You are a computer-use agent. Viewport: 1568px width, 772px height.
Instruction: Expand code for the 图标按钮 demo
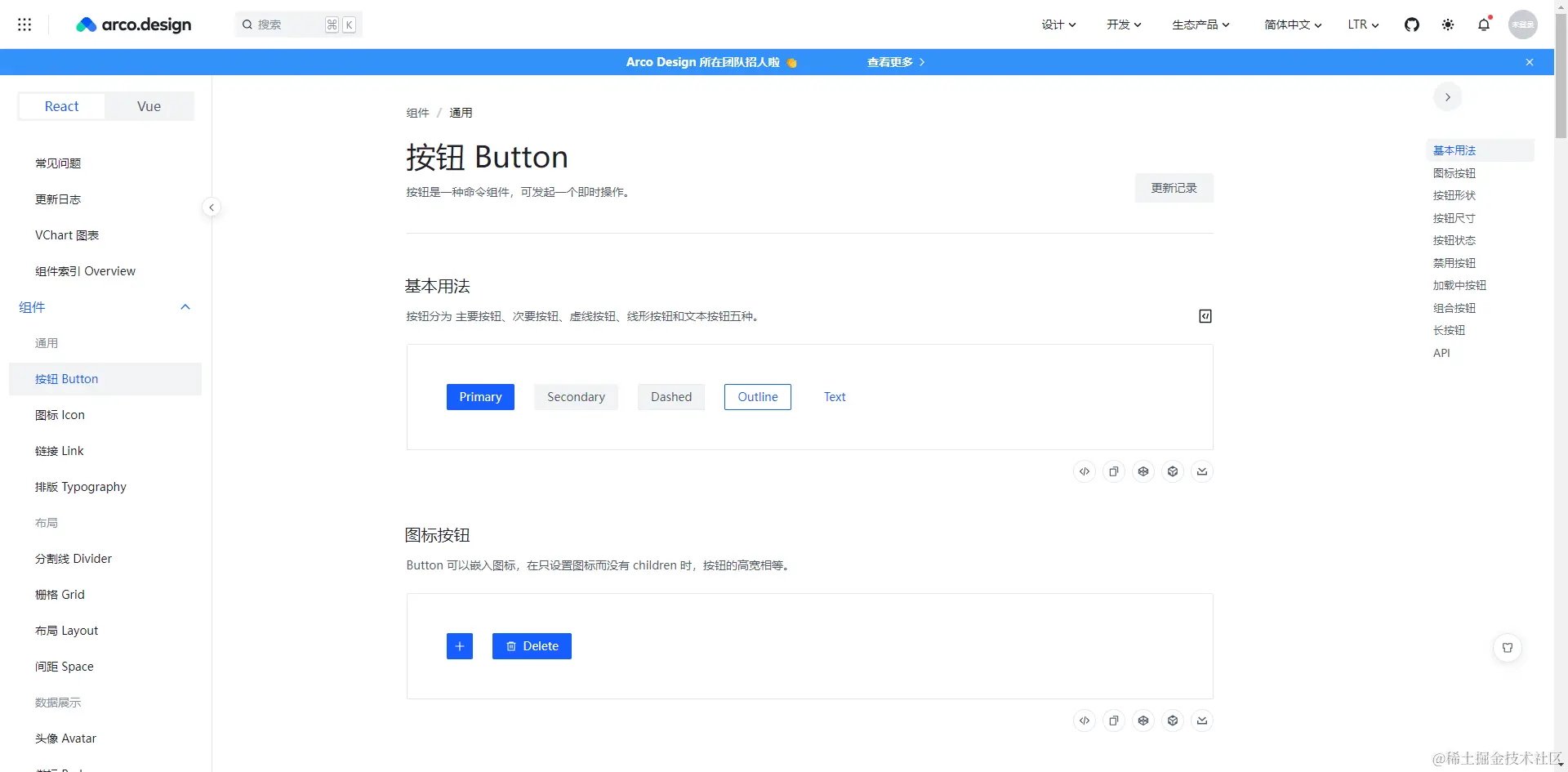click(1085, 721)
